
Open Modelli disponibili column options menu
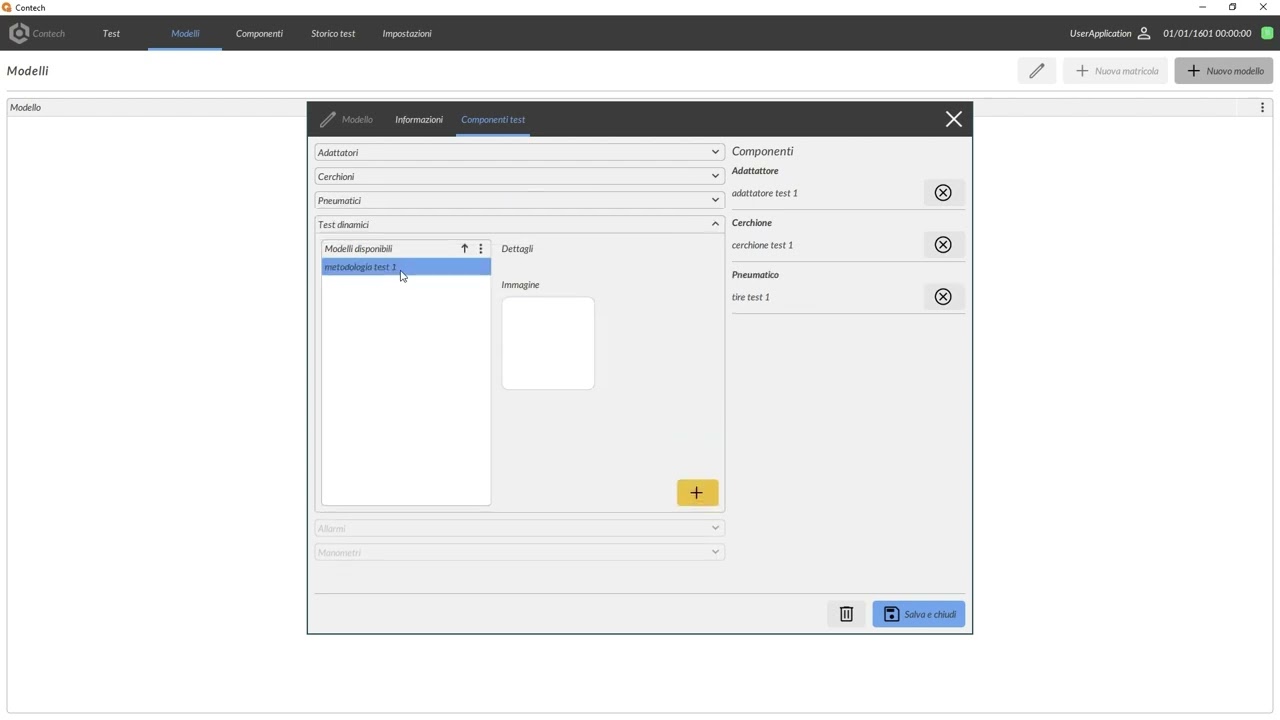point(481,248)
